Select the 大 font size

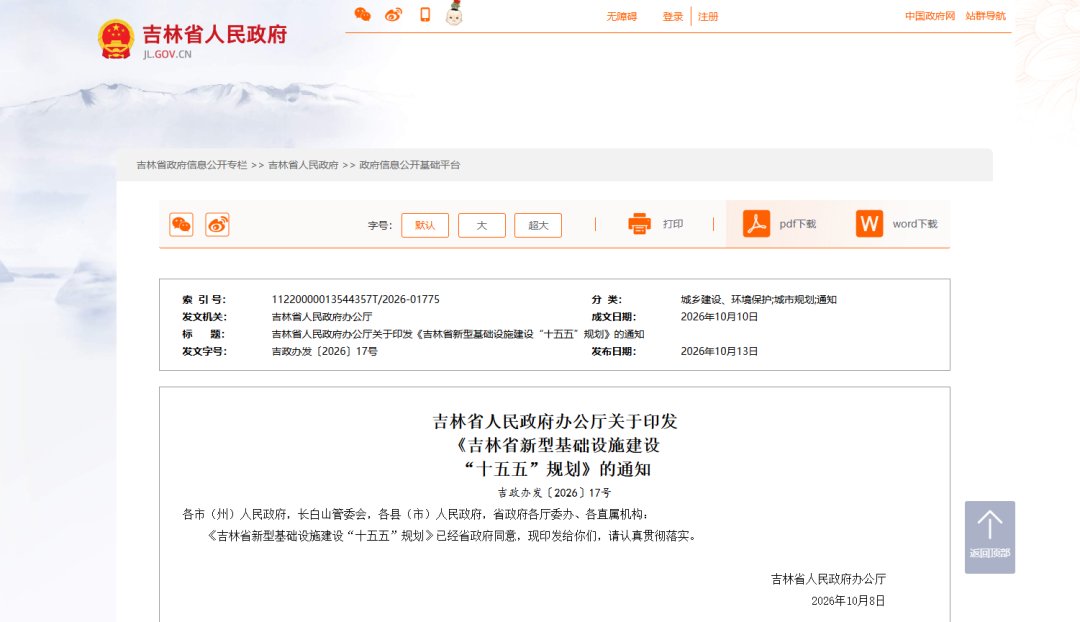coord(481,225)
